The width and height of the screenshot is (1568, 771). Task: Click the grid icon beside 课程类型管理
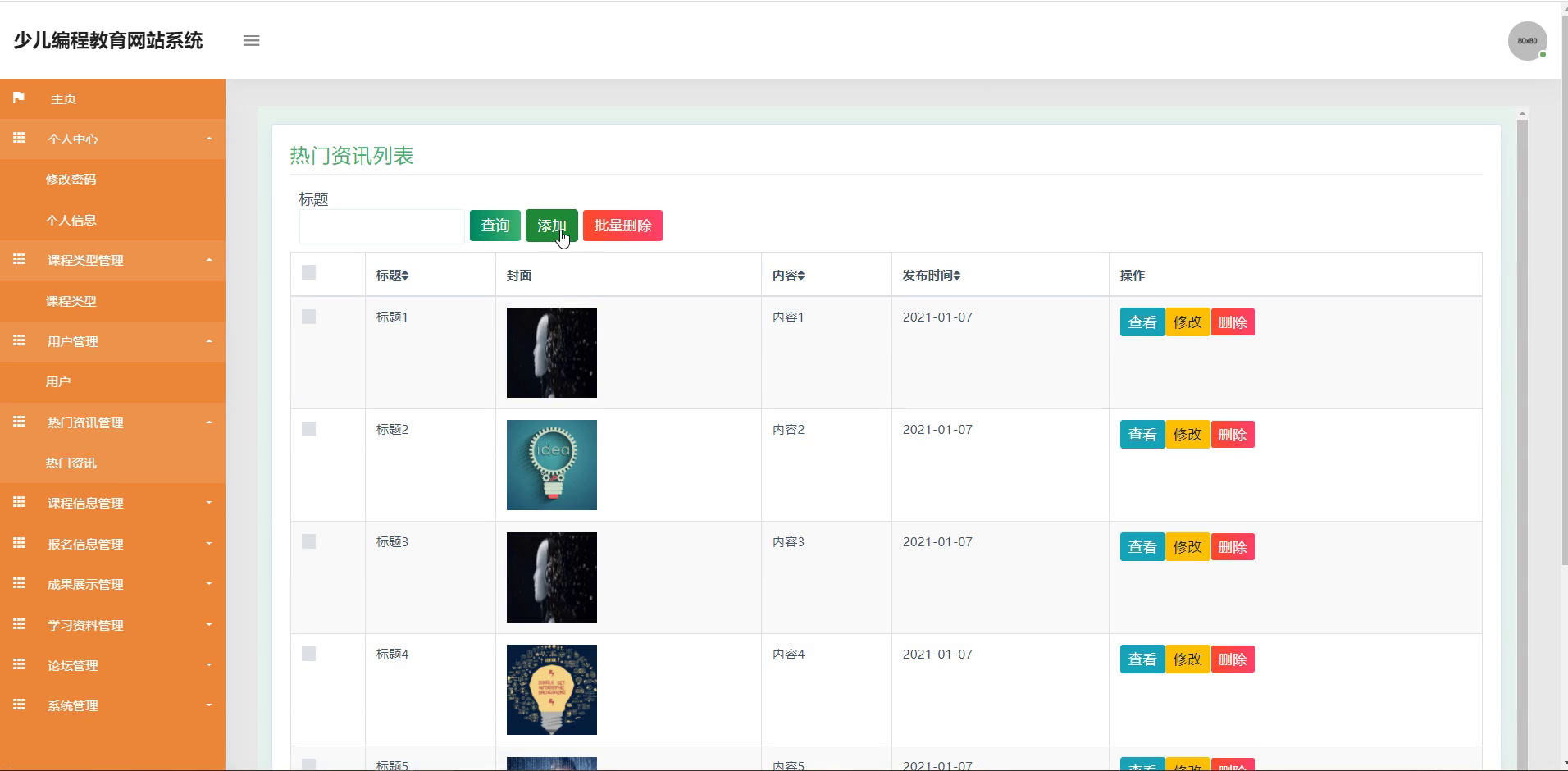(x=19, y=259)
